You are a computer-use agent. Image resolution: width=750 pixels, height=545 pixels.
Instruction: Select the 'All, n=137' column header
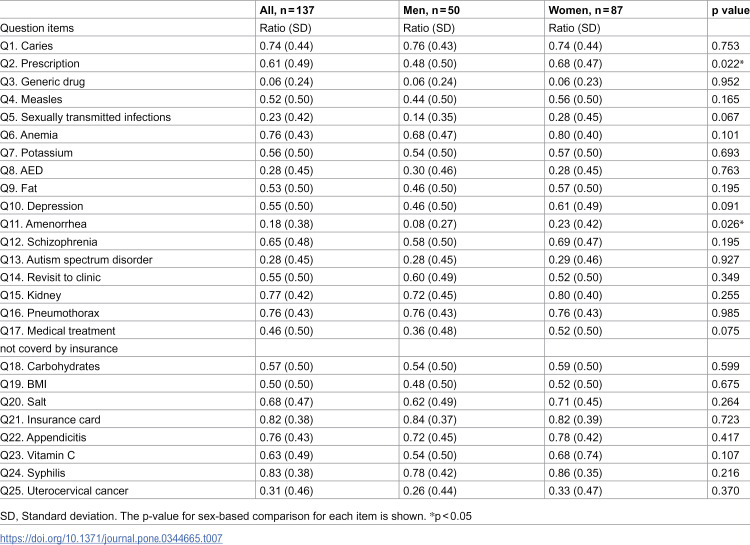coord(287,10)
